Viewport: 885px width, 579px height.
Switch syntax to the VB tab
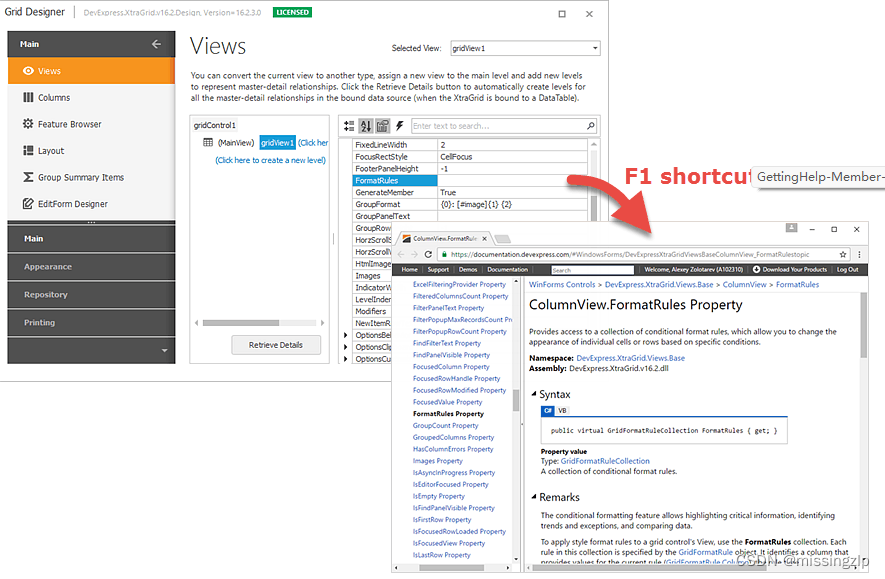tap(562, 411)
